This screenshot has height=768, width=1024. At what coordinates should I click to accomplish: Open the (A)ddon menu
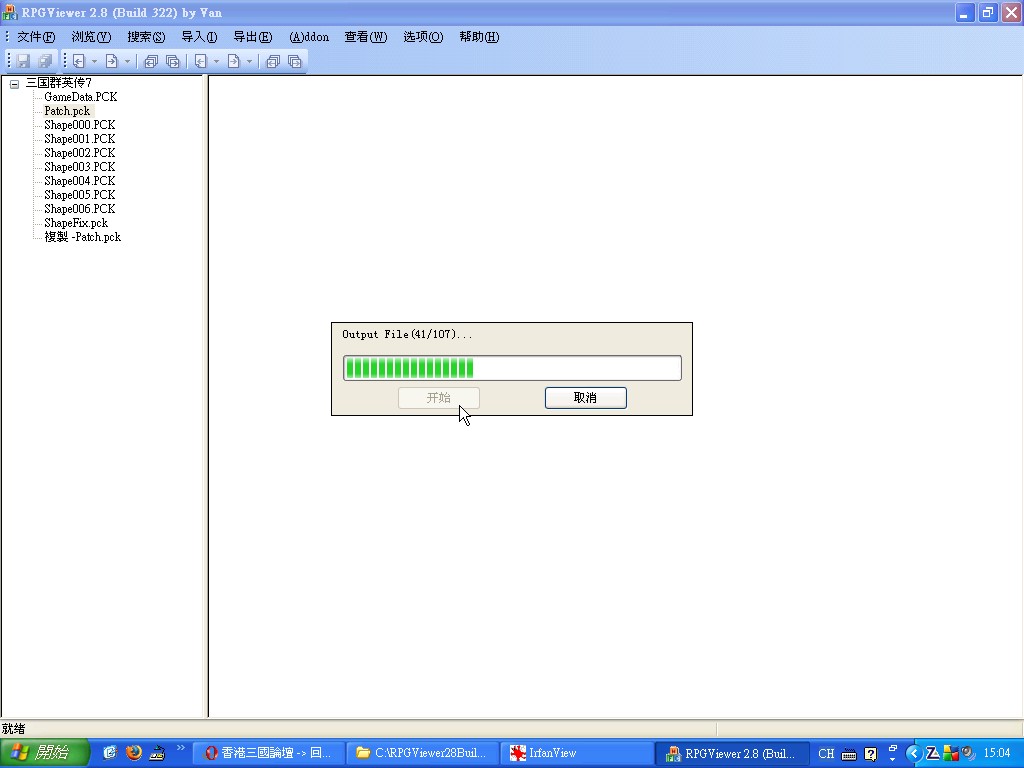(309, 37)
